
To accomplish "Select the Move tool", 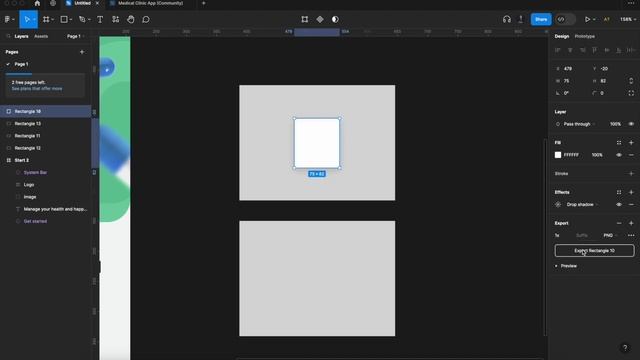I will pos(27,19).
